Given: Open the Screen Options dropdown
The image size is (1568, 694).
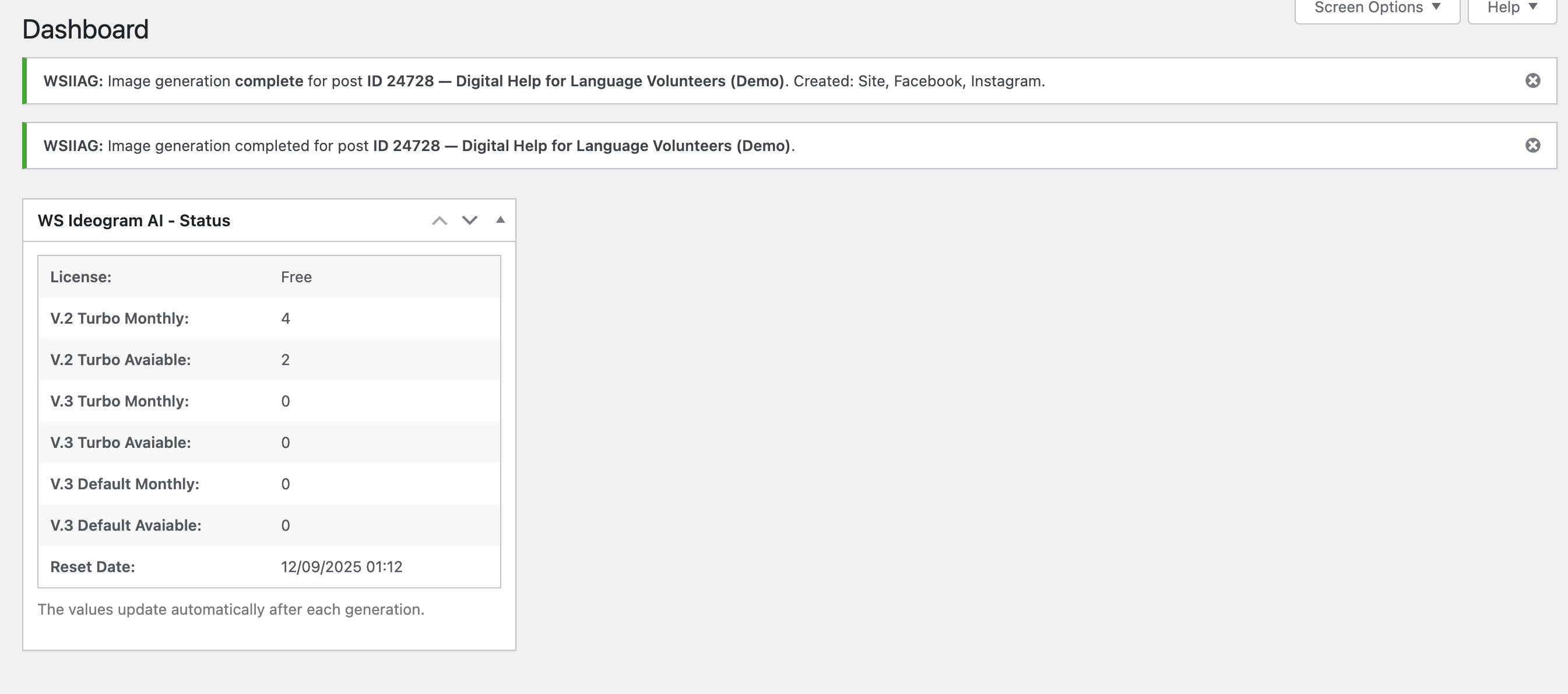Looking at the screenshot, I should pos(1377,9).
